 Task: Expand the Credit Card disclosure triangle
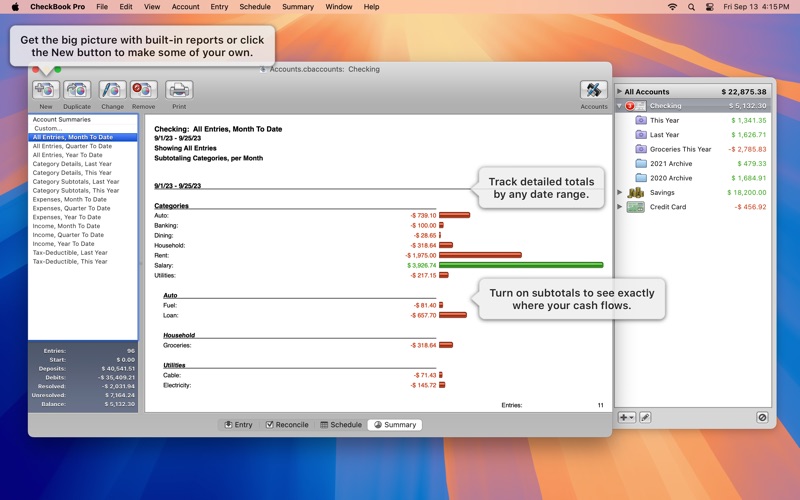click(619, 207)
